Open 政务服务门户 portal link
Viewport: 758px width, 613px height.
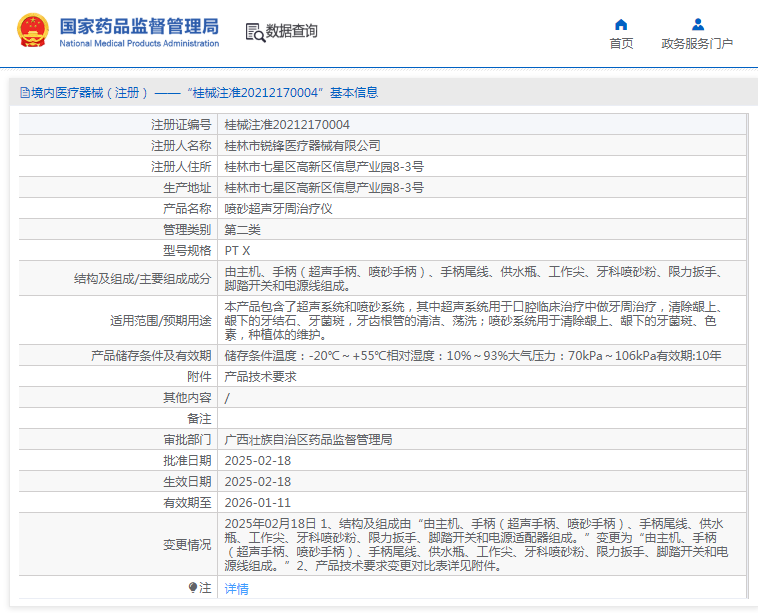click(x=697, y=44)
